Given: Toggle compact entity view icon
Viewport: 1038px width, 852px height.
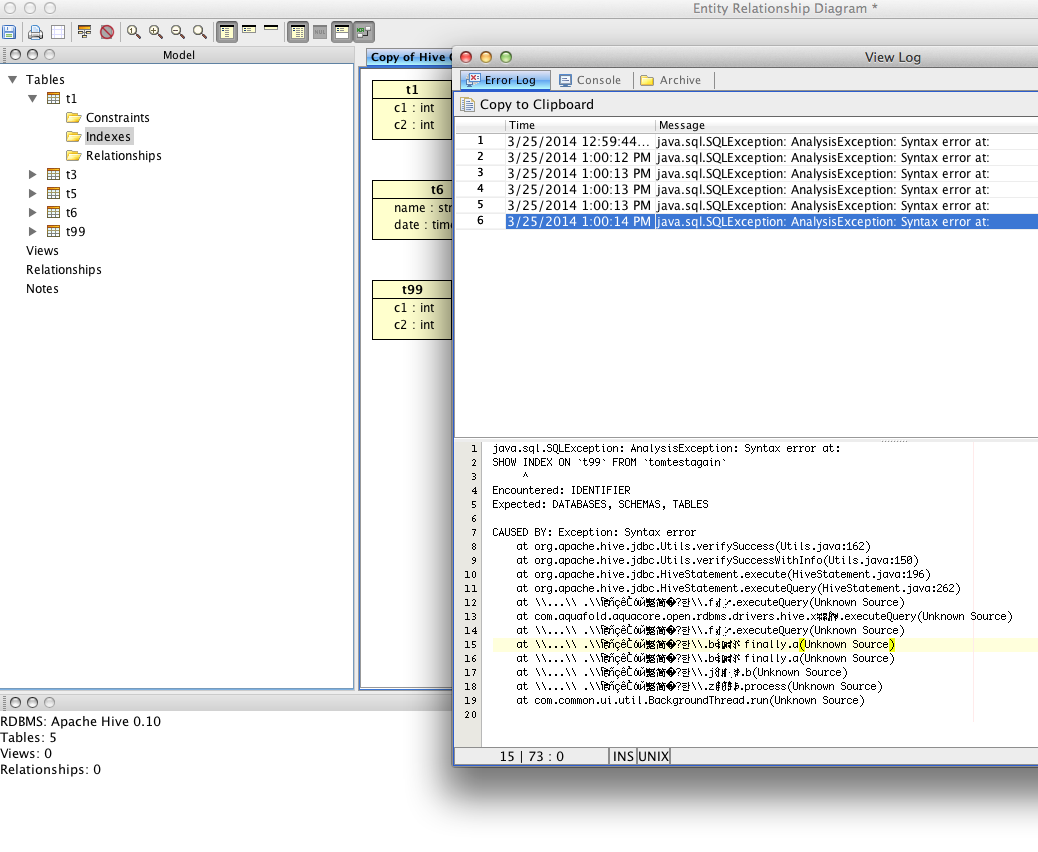Looking at the screenshot, I should coord(249,30).
